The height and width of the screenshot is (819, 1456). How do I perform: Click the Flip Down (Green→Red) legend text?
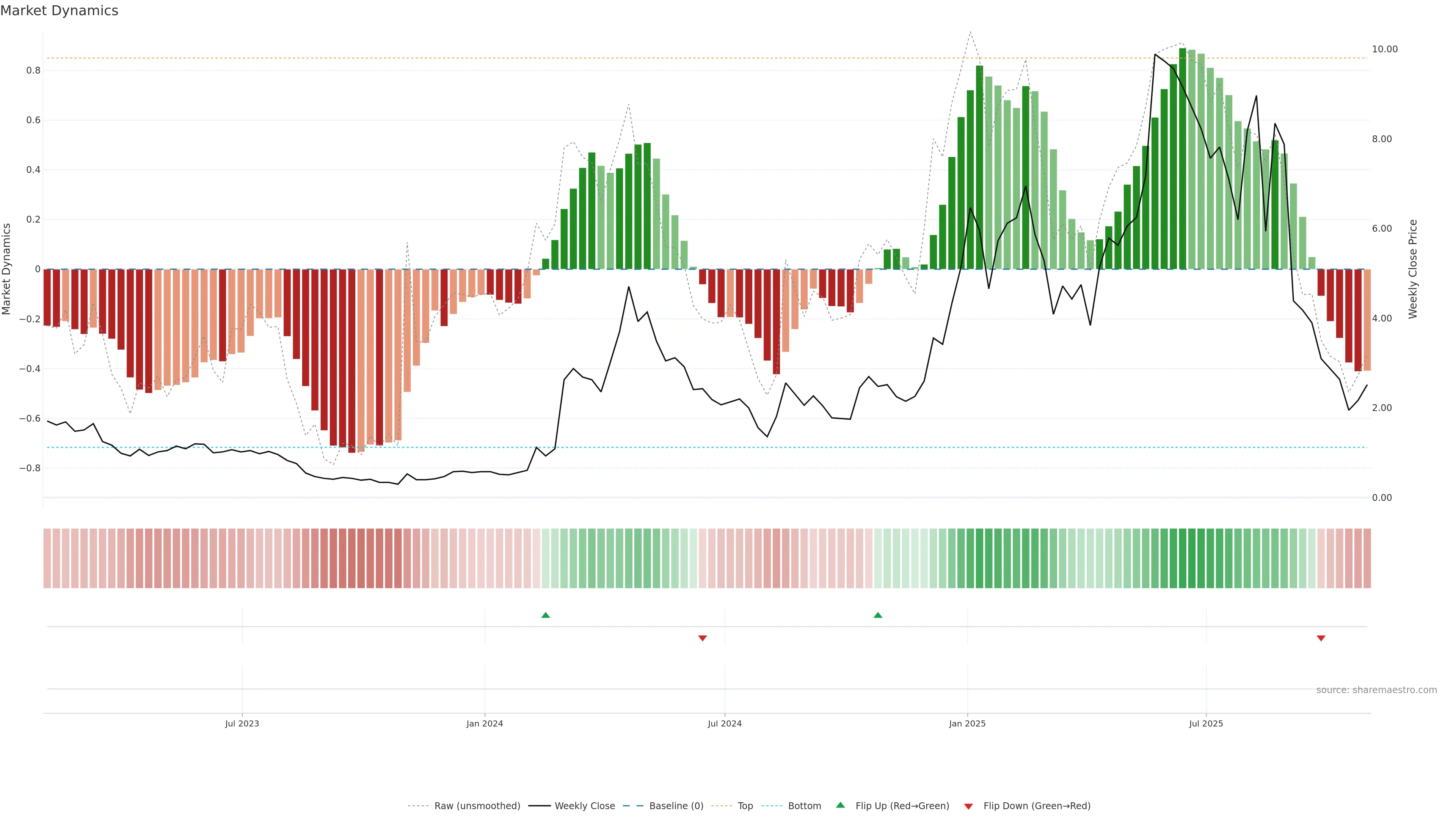pos(1037,806)
